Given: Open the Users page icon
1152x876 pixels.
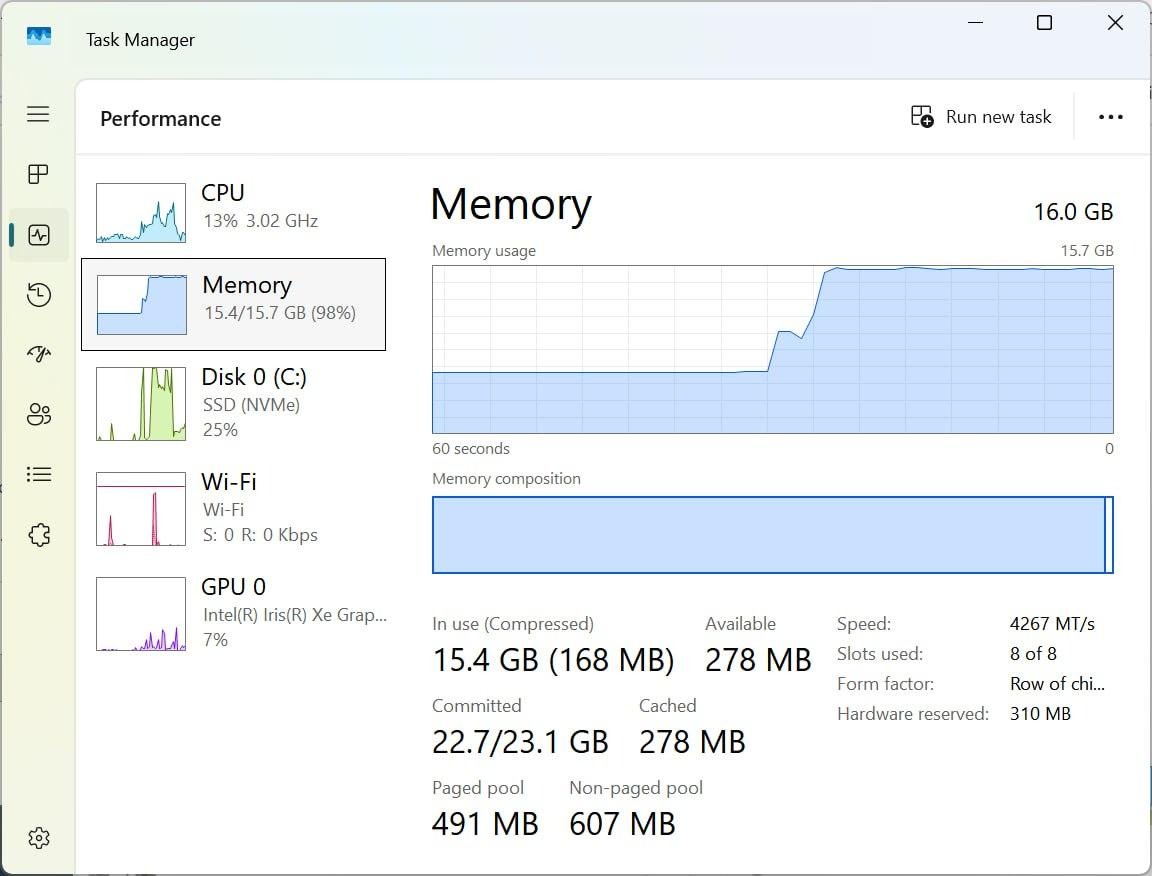Looking at the screenshot, I should click(38, 414).
